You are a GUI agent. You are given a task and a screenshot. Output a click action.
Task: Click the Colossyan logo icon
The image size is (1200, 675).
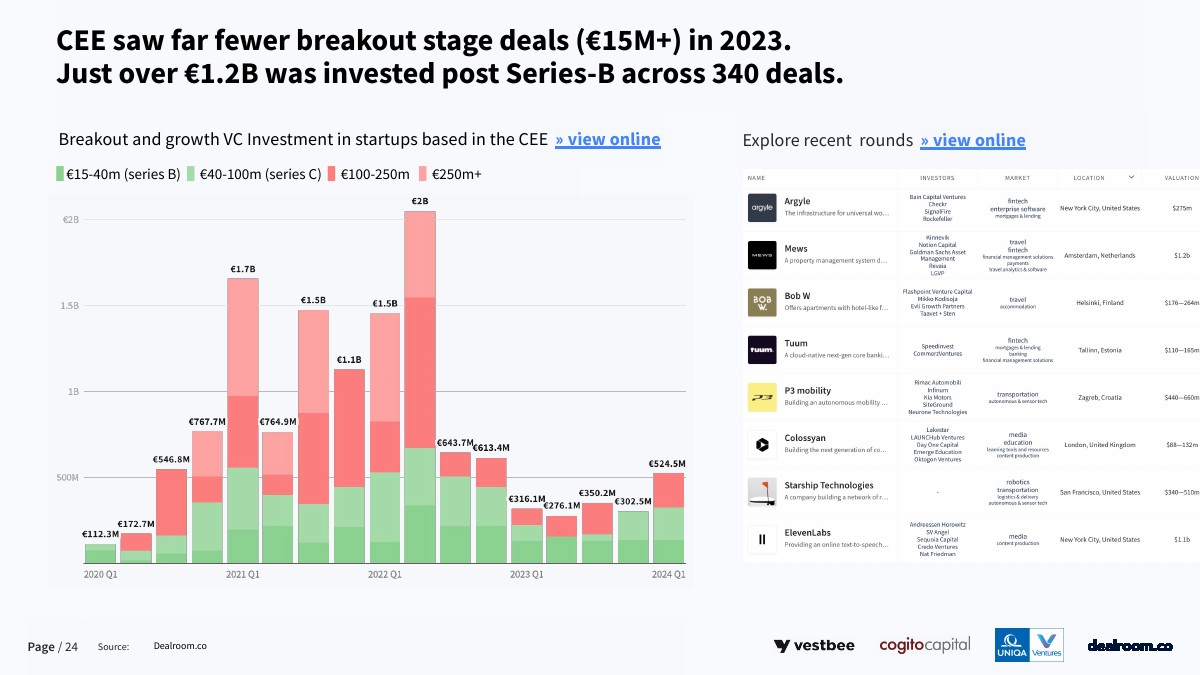pyautogui.click(x=762, y=444)
